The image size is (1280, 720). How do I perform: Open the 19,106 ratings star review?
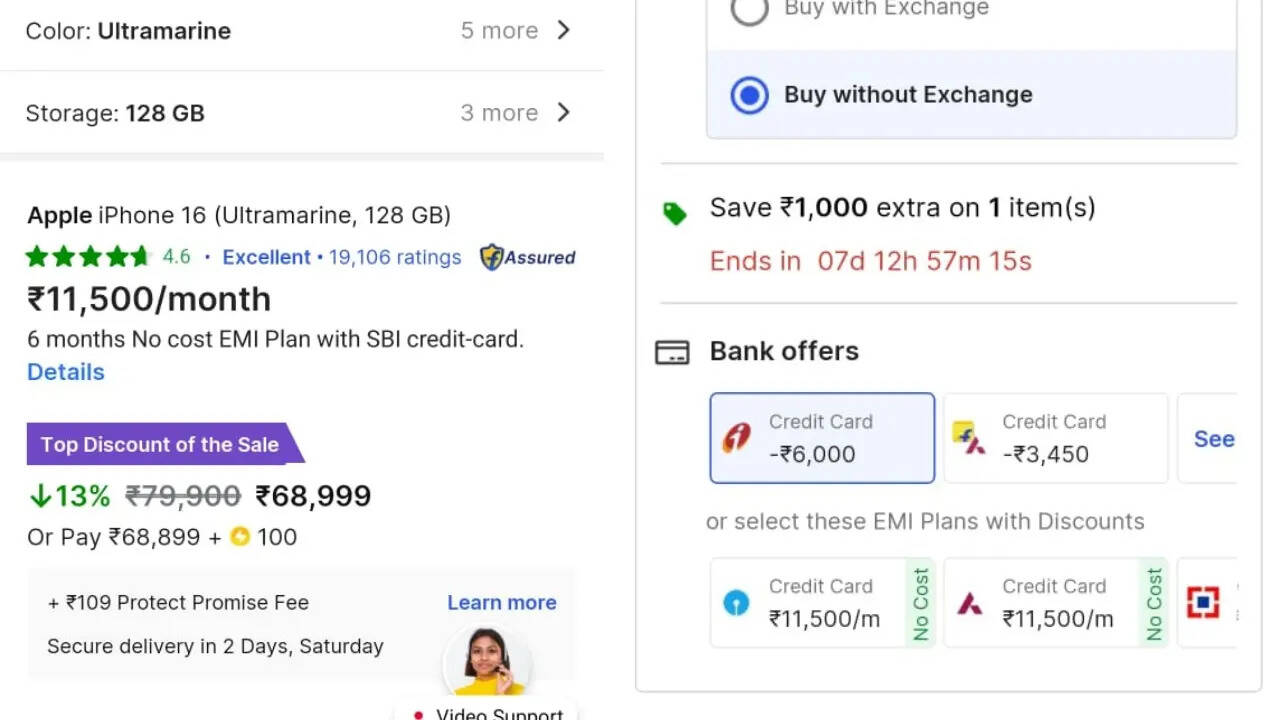pyautogui.click(x=395, y=257)
